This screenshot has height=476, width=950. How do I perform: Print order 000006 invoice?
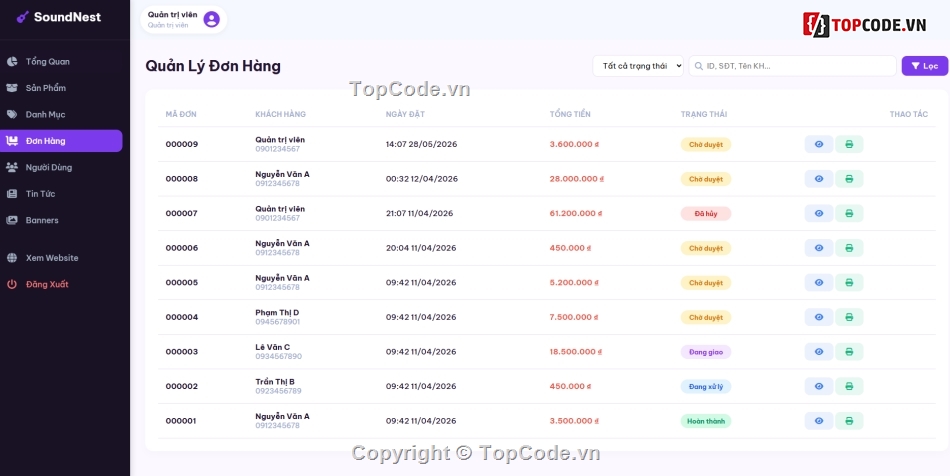[849, 248]
